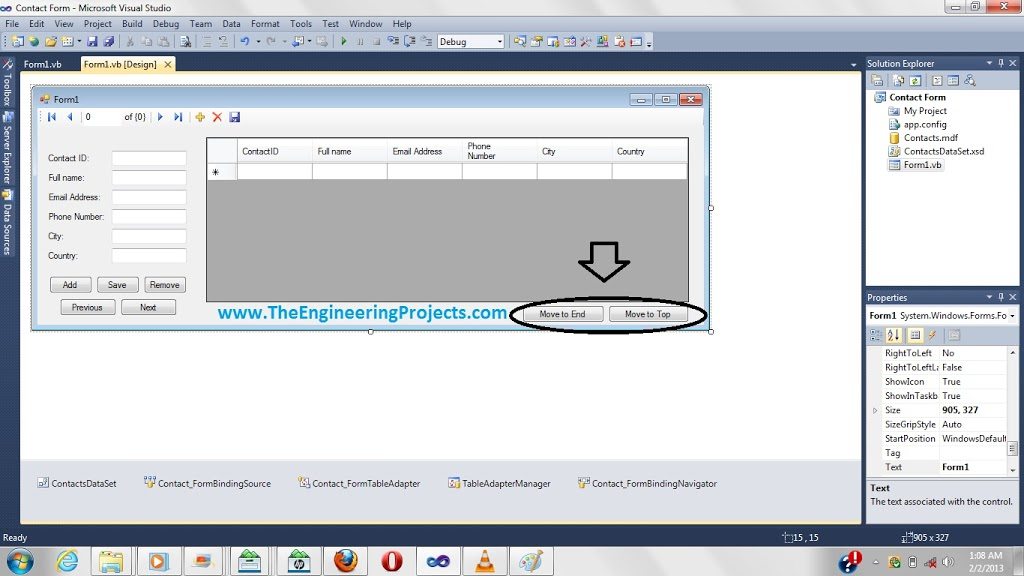Select the Move Last record navigator icon
Viewport: 1024px width, 576px height.
[x=178, y=117]
